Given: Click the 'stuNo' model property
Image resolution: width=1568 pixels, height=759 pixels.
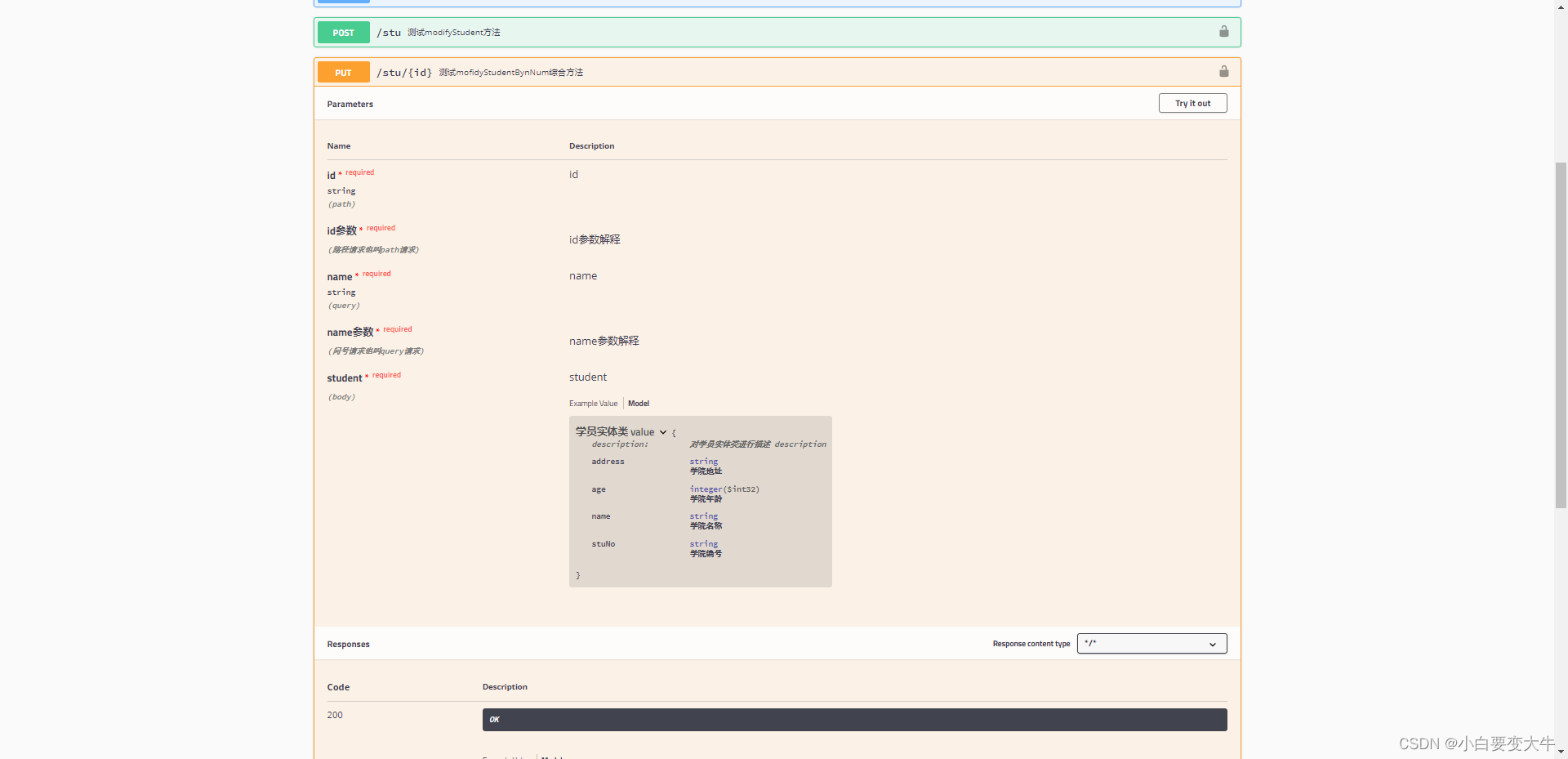Looking at the screenshot, I should point(603,544).
